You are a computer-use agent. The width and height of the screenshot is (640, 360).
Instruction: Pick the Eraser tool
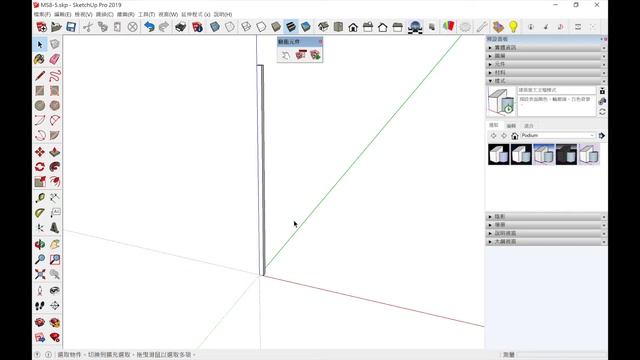55,59
